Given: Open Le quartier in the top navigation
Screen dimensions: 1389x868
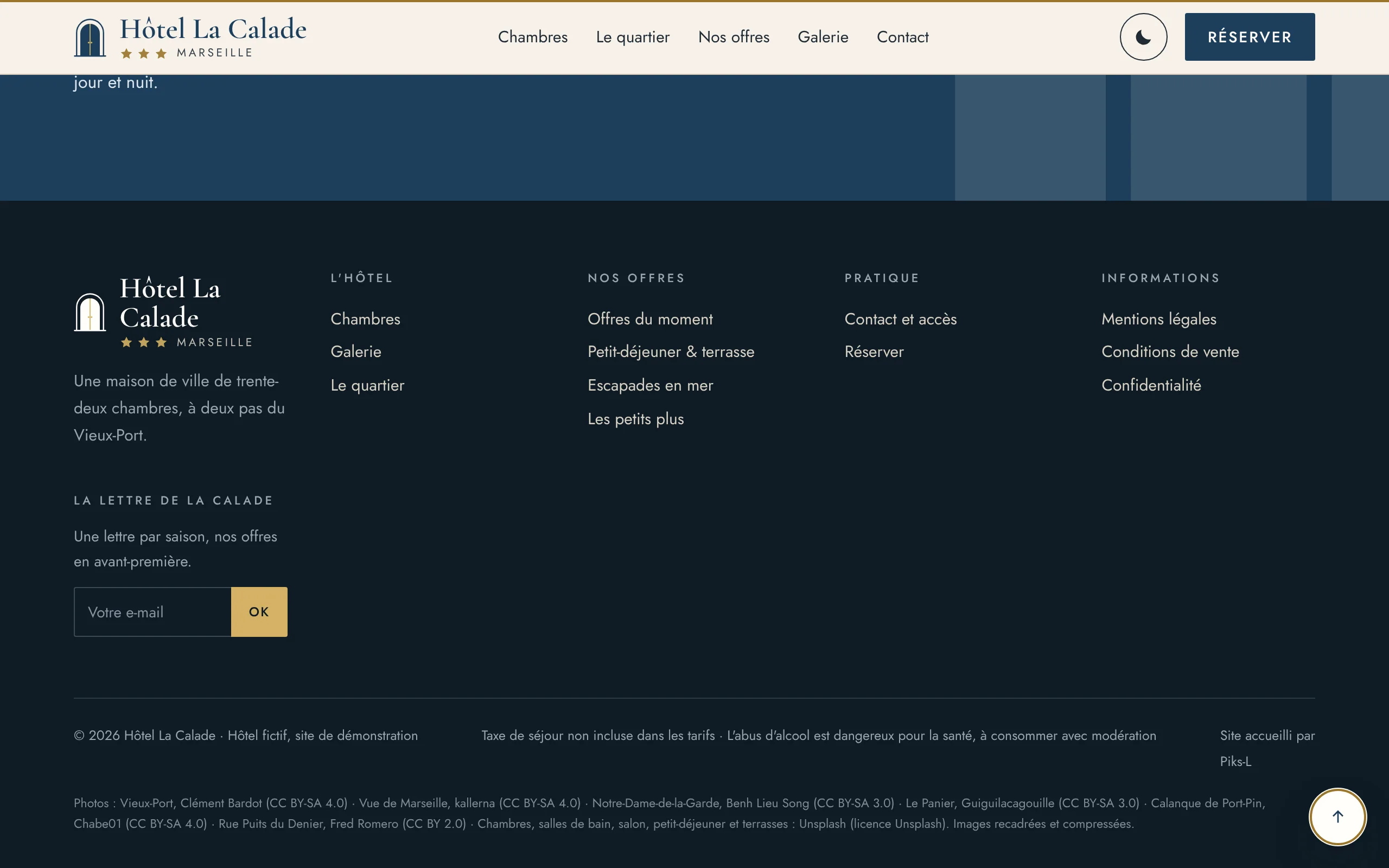Looking at the screenshot, I should [x=633, y=37].
